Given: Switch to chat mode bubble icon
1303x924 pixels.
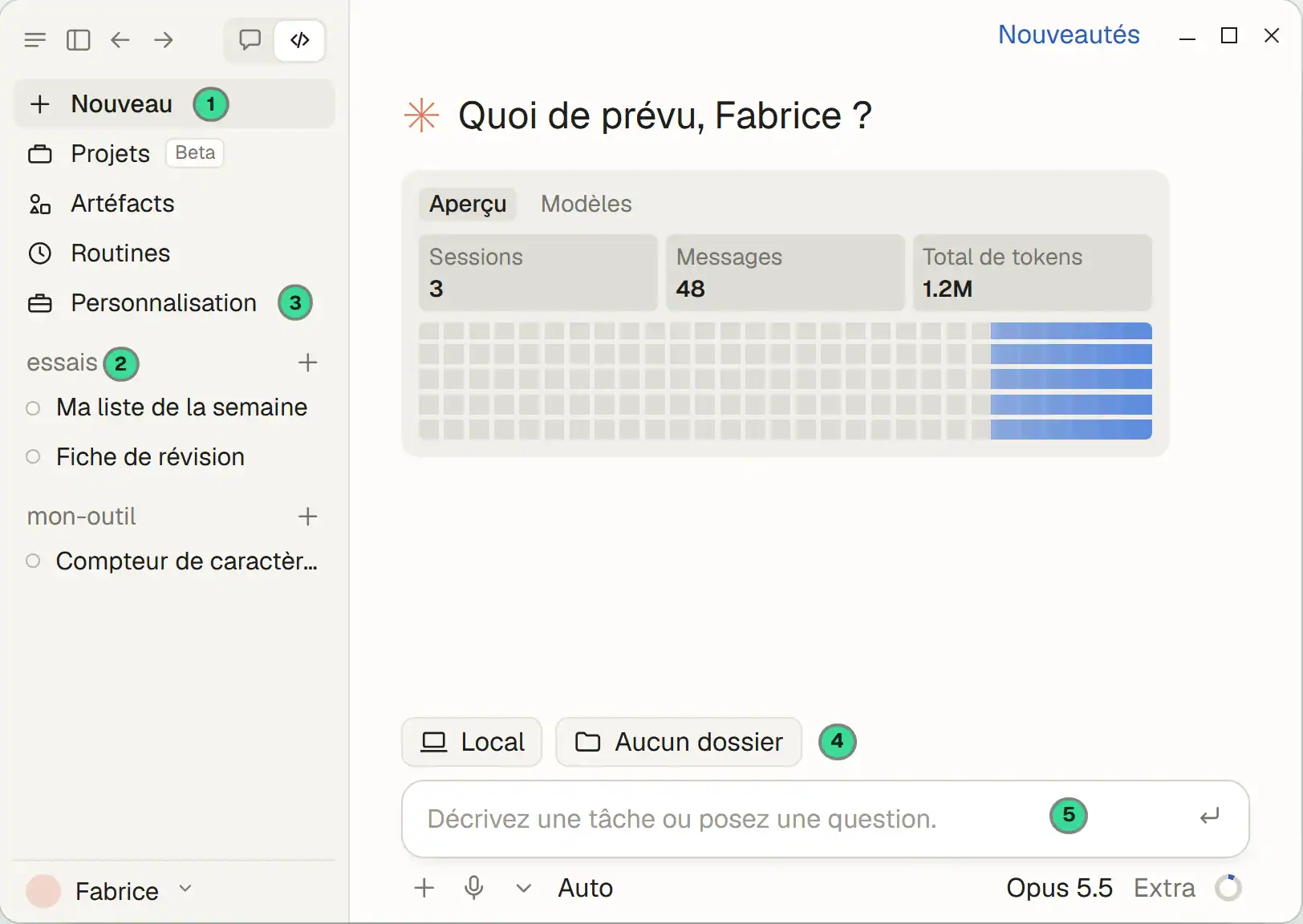Looking at the screenshot, I should (x=250, y=40).
